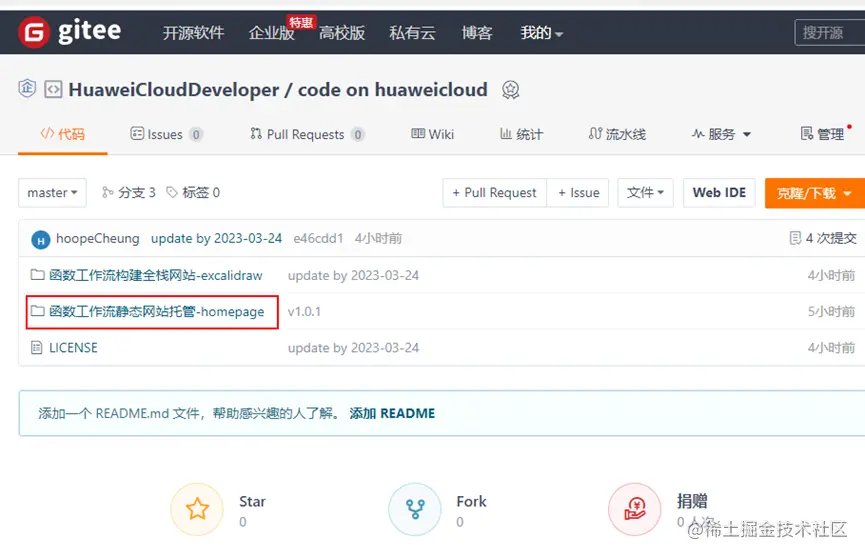The height and width of the screenshot is (557, 865).
Task: Click the + Pull Request button
Action: [494, 192]
